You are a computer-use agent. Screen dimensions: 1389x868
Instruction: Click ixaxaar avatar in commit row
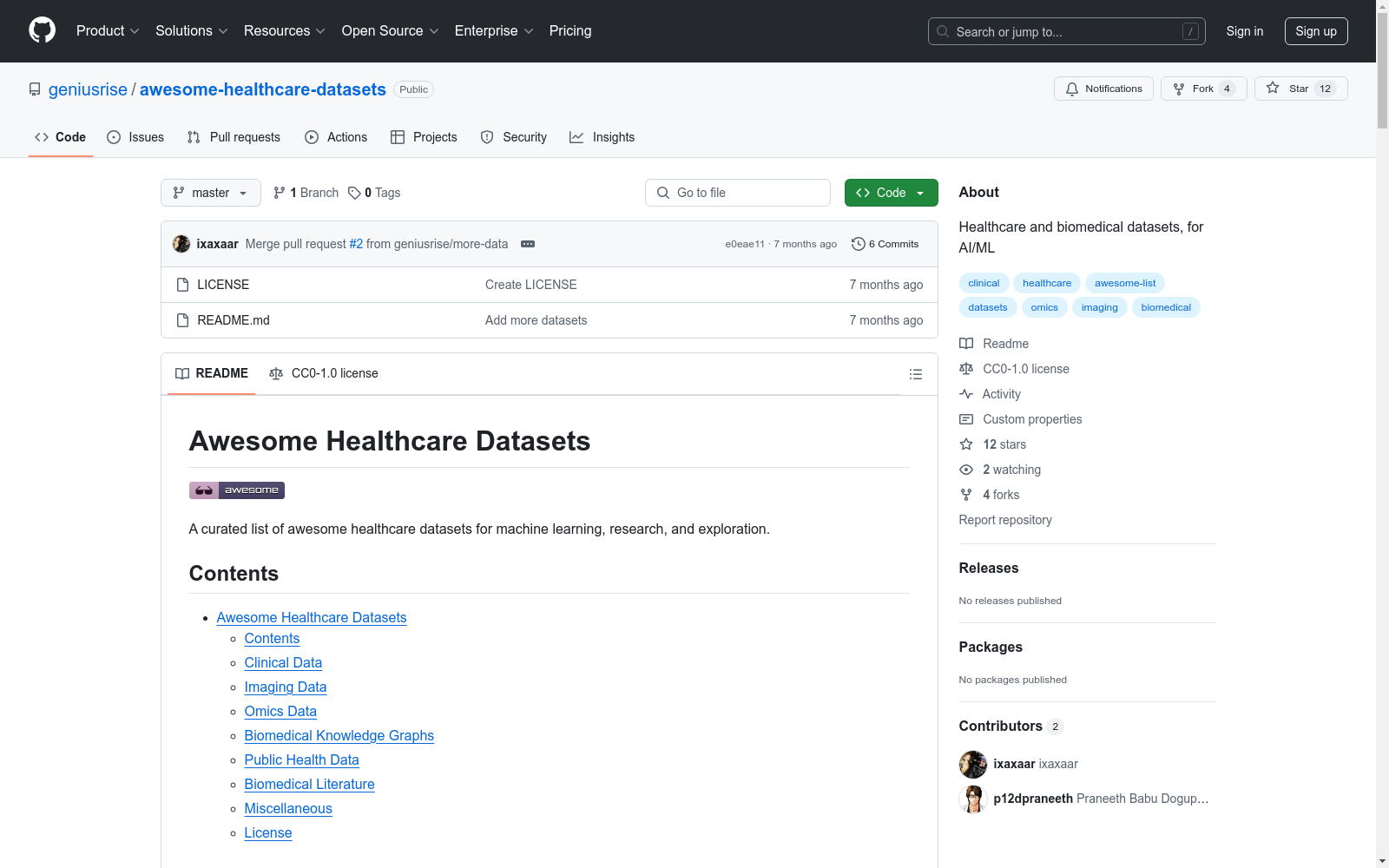(x=181, y=244)
